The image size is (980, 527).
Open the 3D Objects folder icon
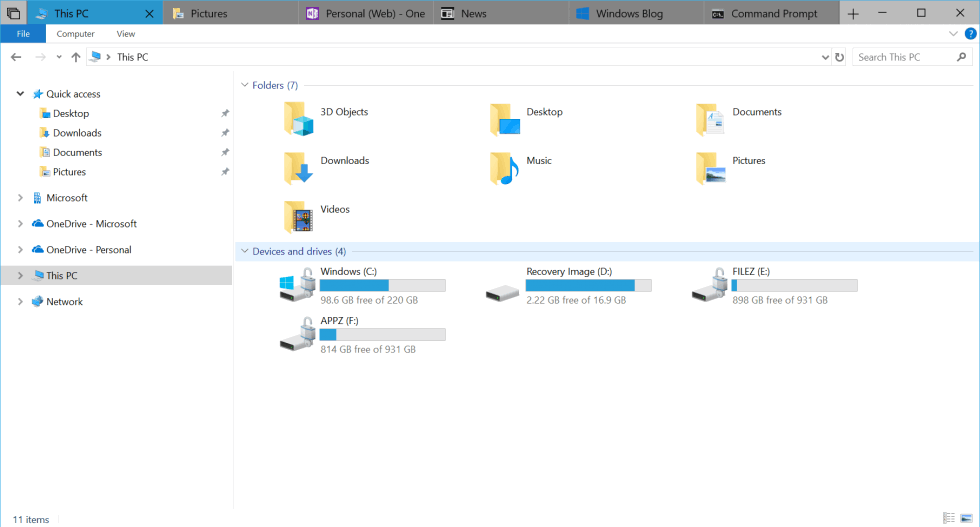point(298,119)
